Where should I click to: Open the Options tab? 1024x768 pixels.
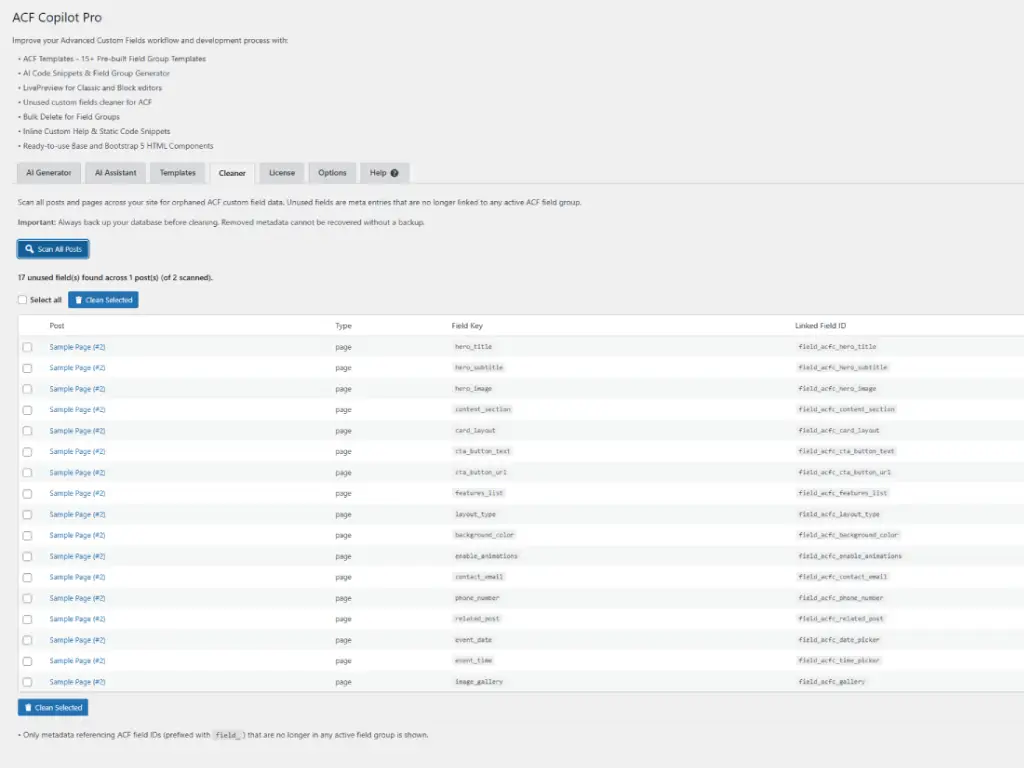coord(332,173)
